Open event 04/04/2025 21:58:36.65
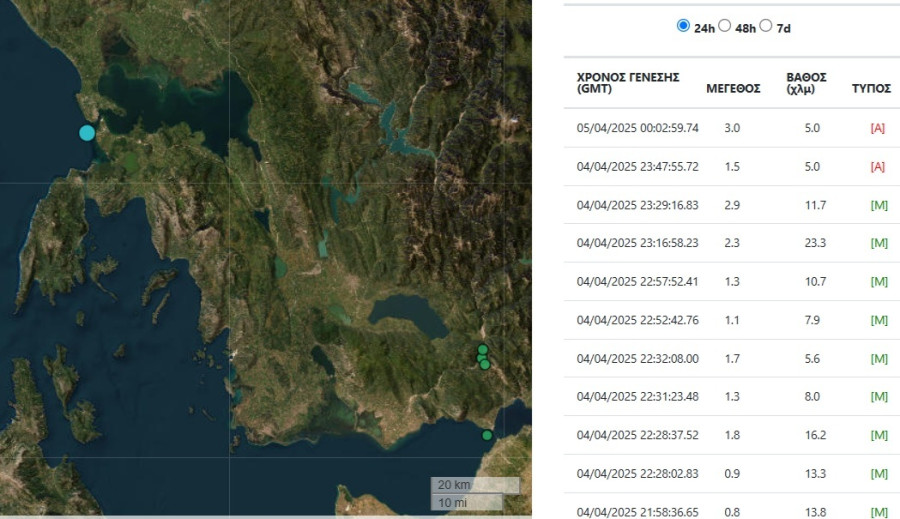Image resolution: width=900 pixels, height=519 pixels. click(638, 512)
